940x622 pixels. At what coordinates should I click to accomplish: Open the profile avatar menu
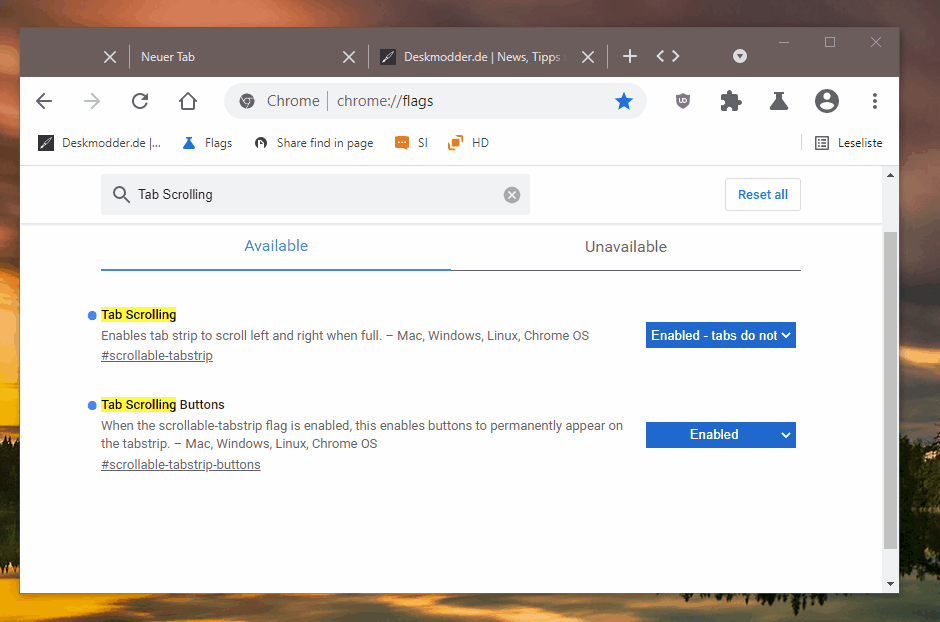(x=826, y=101)
